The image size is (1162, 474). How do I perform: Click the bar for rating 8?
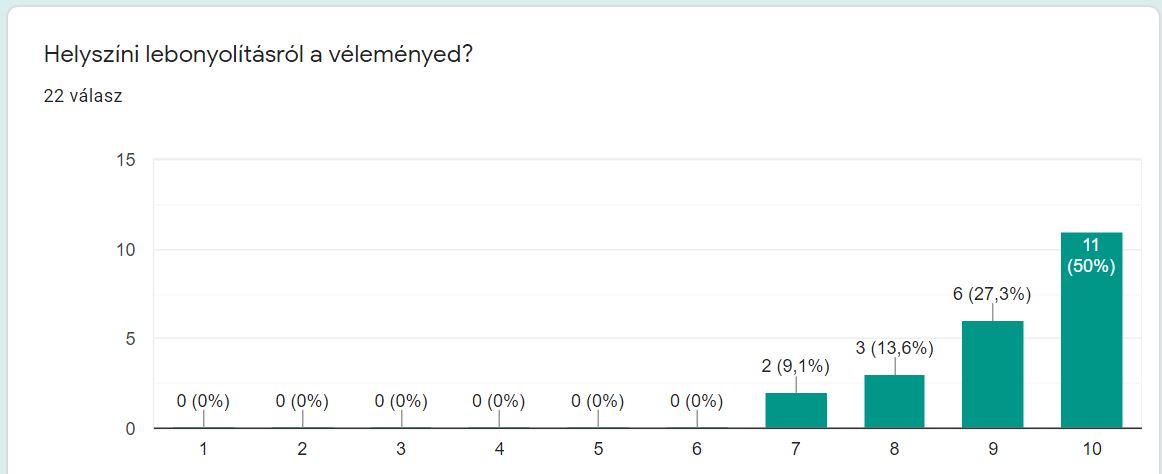click(894, 401)
